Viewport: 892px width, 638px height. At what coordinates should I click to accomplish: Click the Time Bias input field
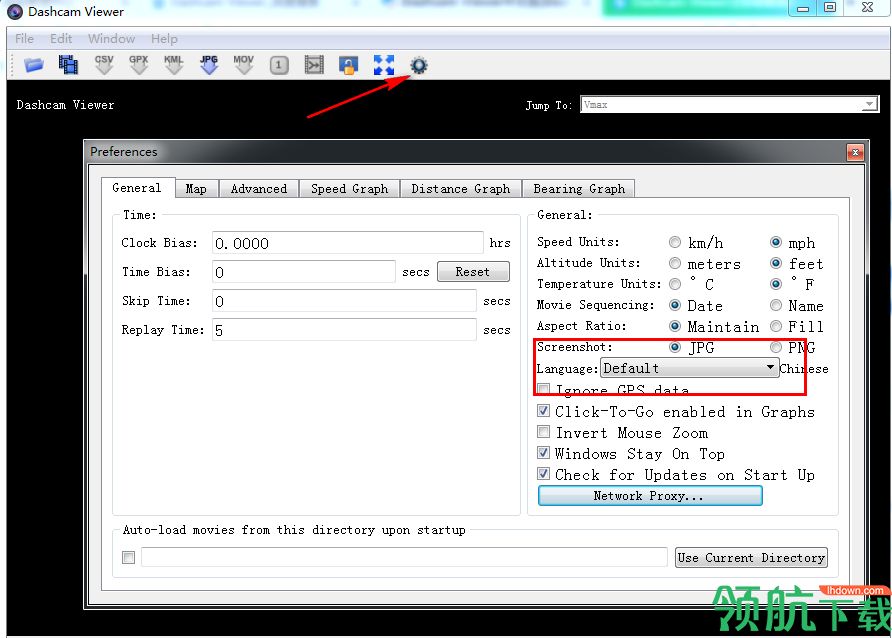304,272
